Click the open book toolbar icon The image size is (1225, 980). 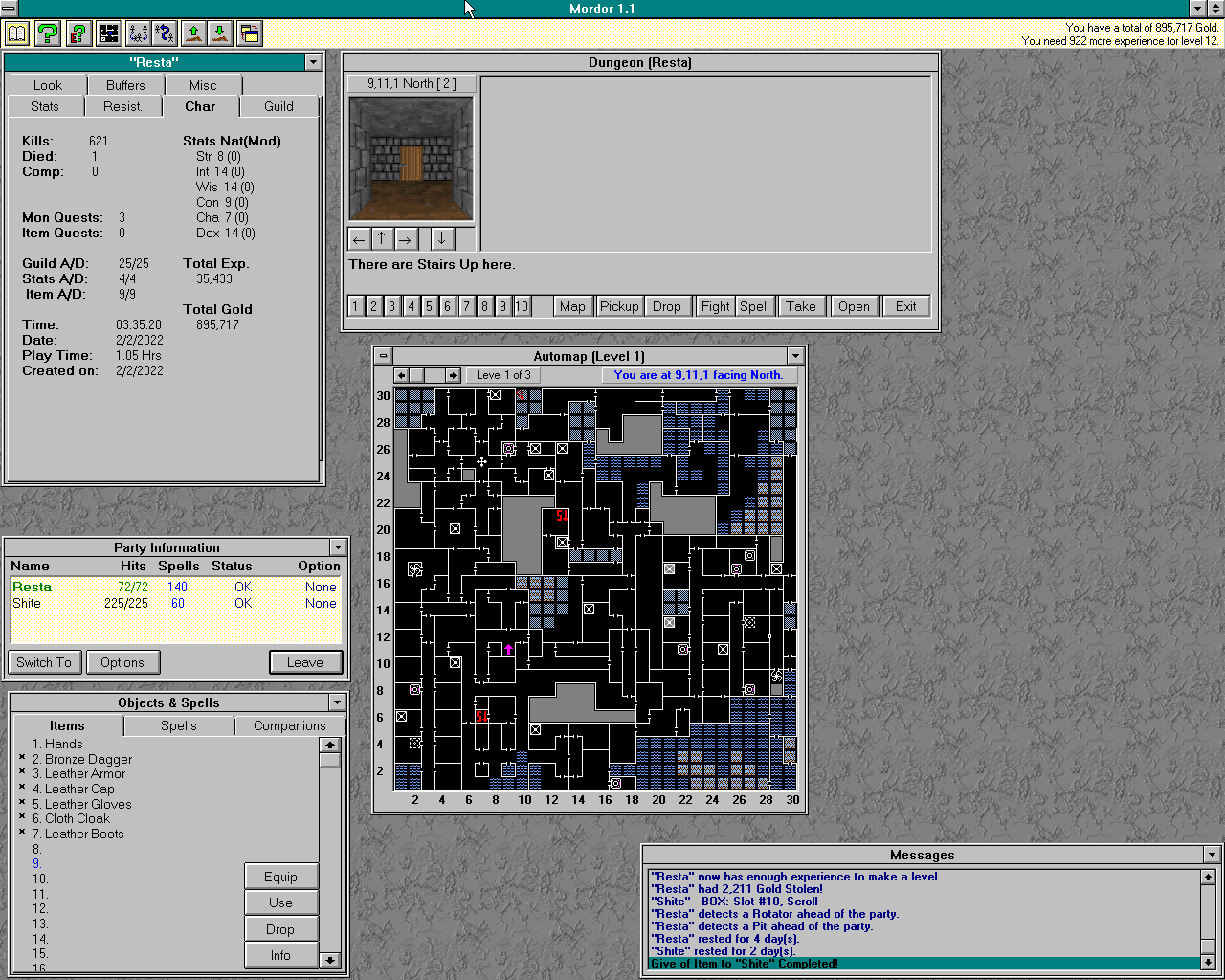click(x=17, y=33)
